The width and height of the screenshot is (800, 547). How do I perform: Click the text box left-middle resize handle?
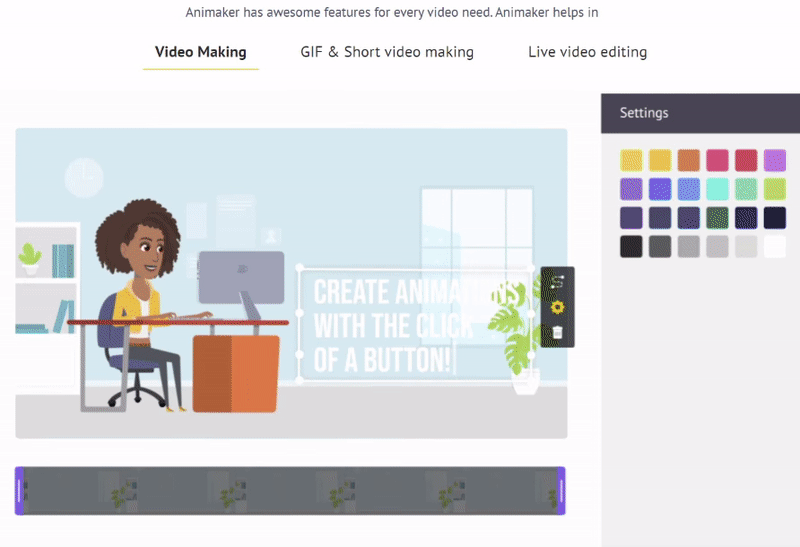299,313
